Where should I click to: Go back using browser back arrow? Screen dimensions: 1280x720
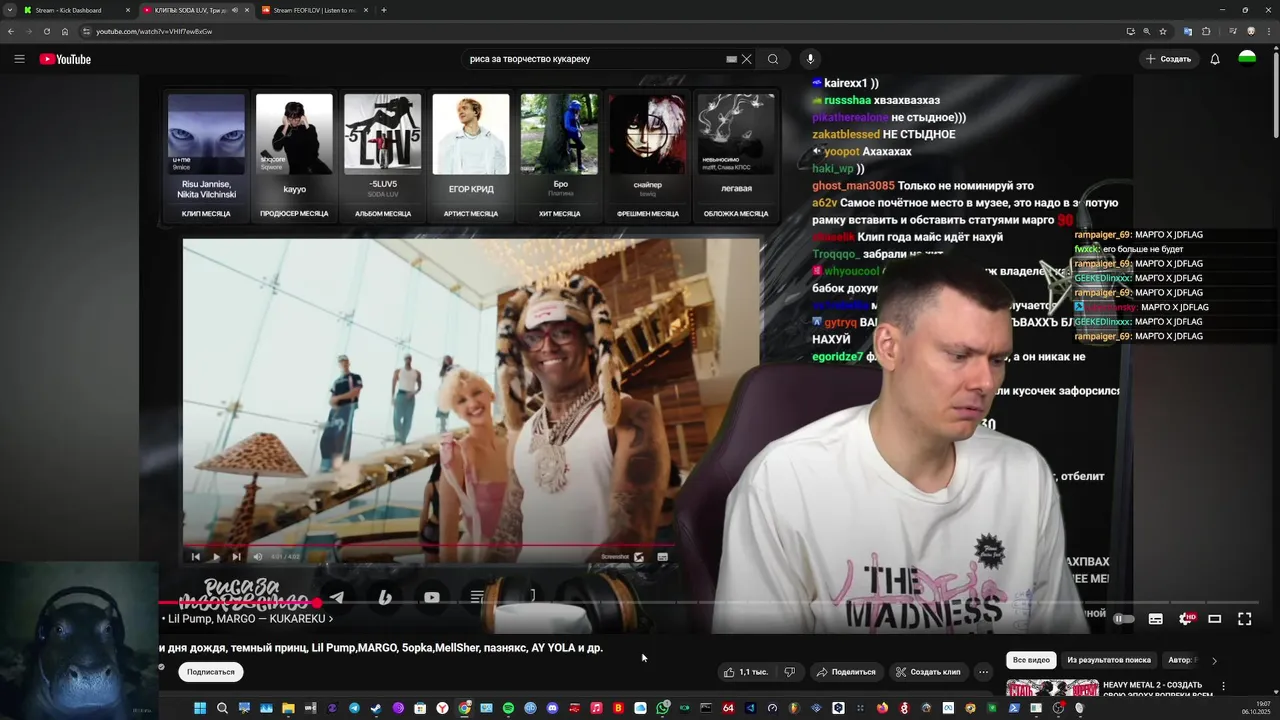click(x=11, y=31)
